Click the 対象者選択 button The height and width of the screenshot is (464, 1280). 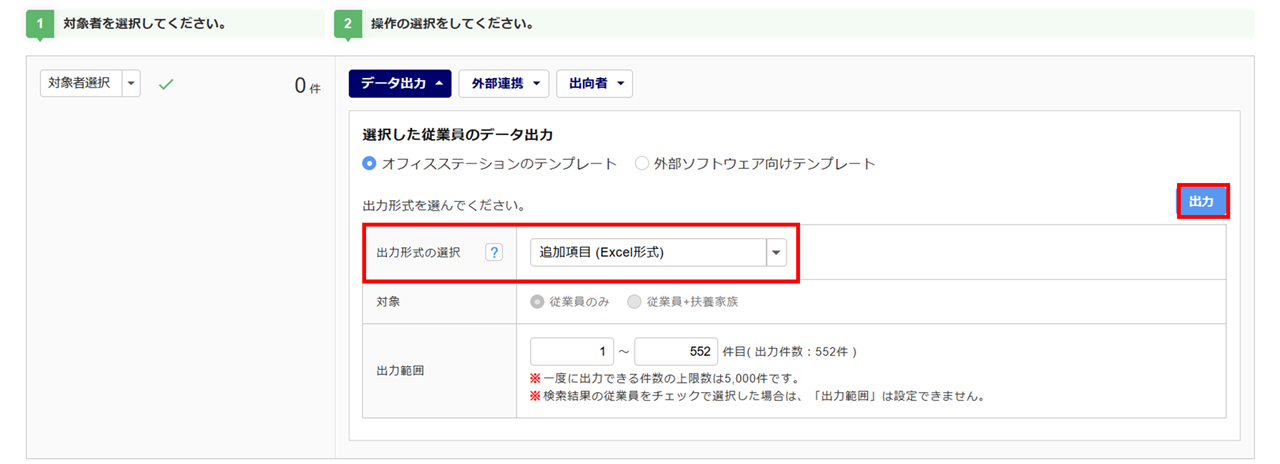80,84
